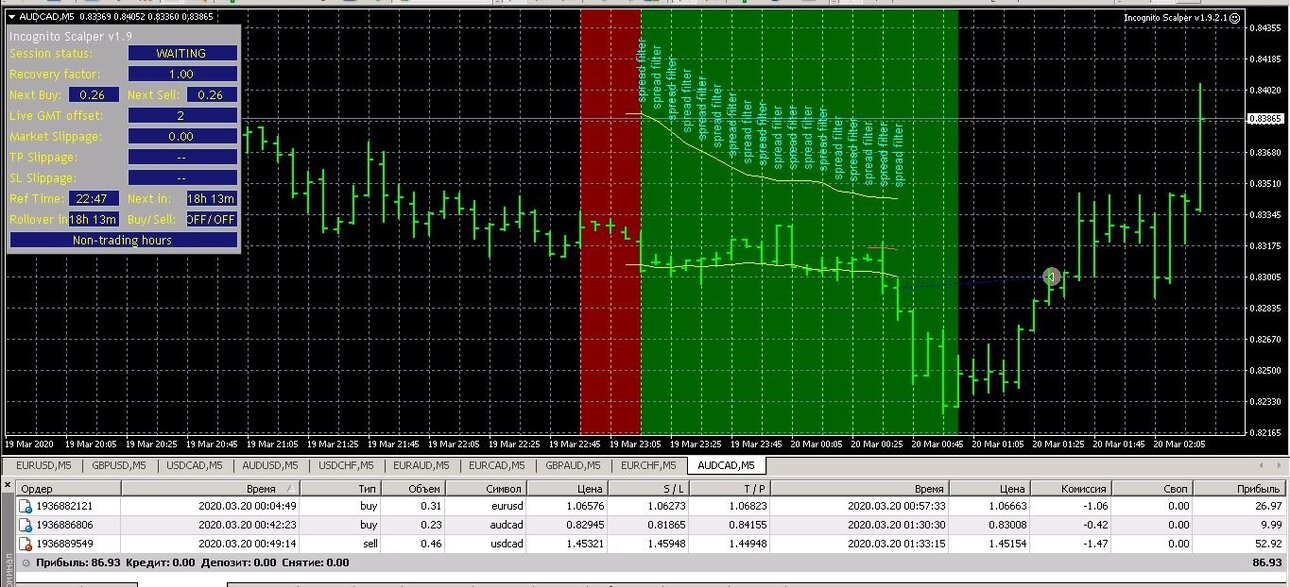This screenshot has width=1290, height=587.
Task: Click the Прибыль column header
Action: click(x=1238, y=489)
